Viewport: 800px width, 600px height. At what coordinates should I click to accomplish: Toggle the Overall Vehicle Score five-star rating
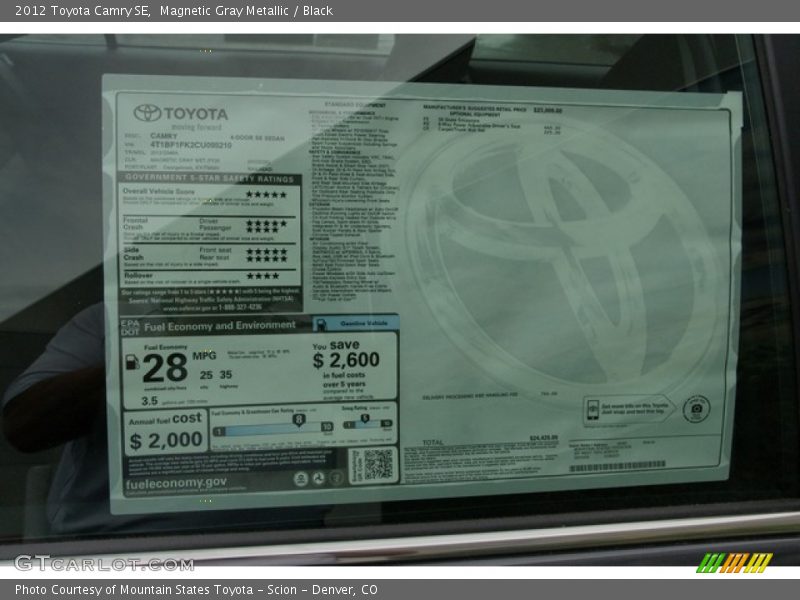click(x=267, y=192)
